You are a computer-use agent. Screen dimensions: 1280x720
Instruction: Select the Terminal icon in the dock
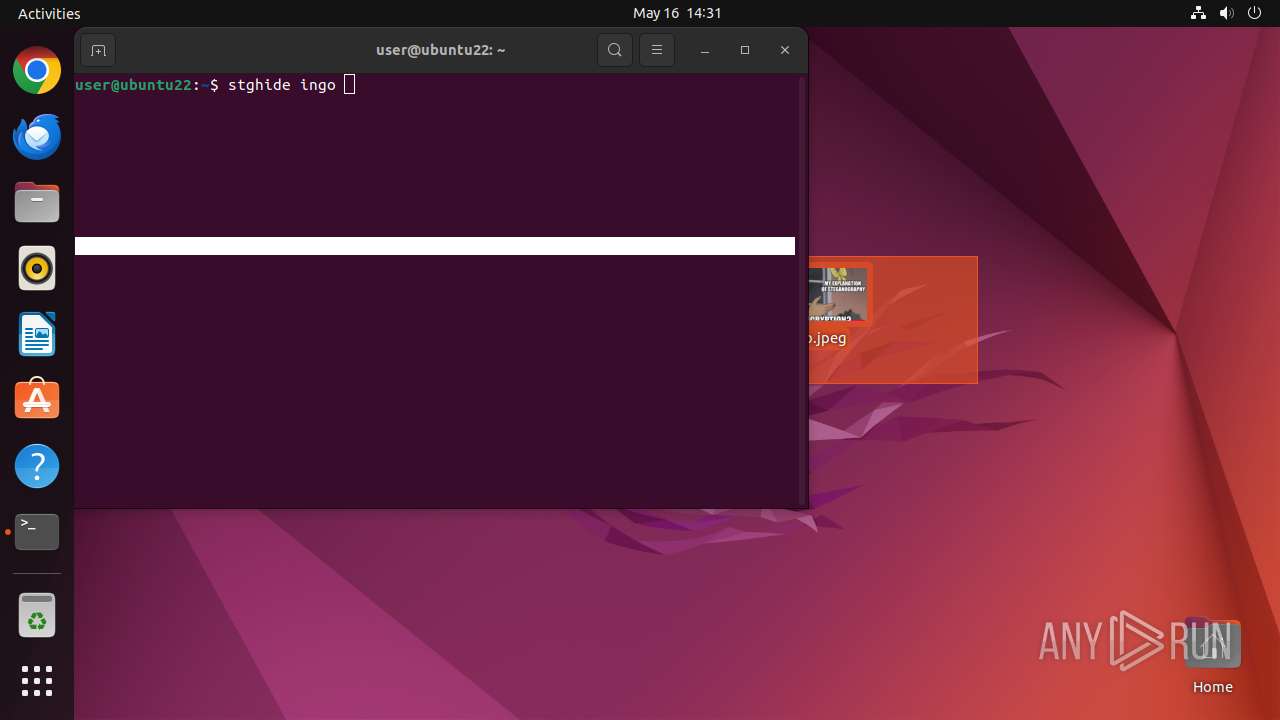(37, 532)
